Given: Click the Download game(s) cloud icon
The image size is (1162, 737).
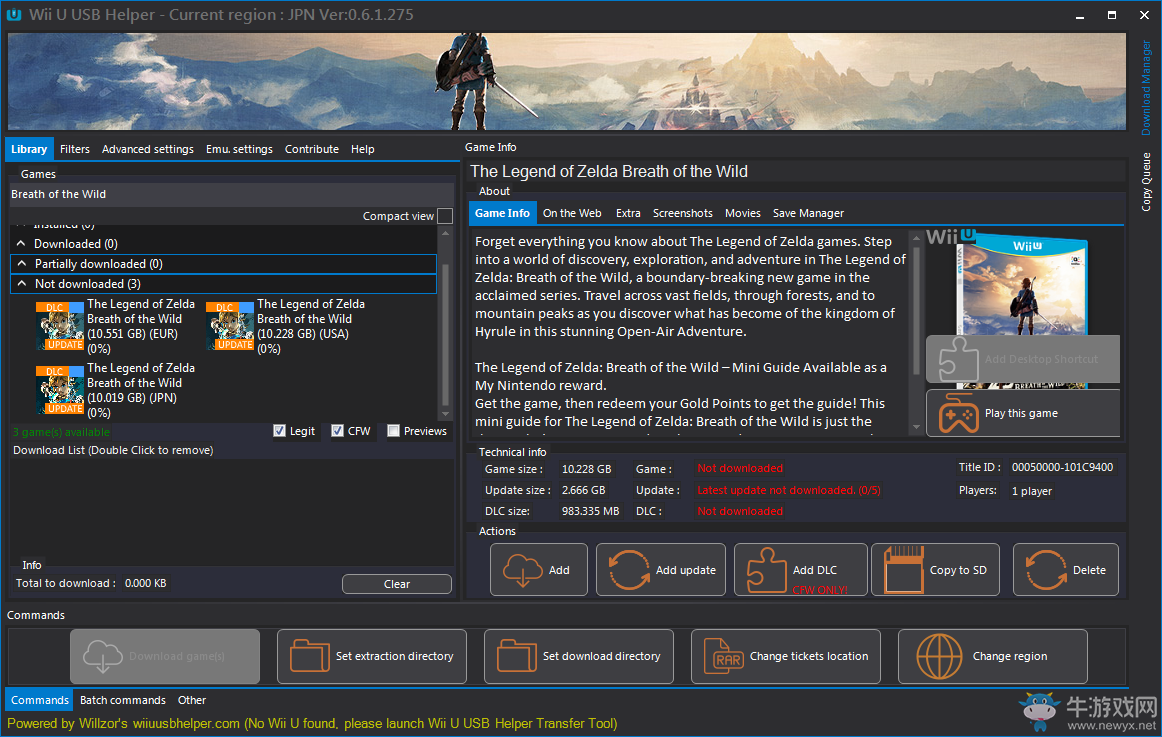Looking at the screenshot, I should pos(102,656).
